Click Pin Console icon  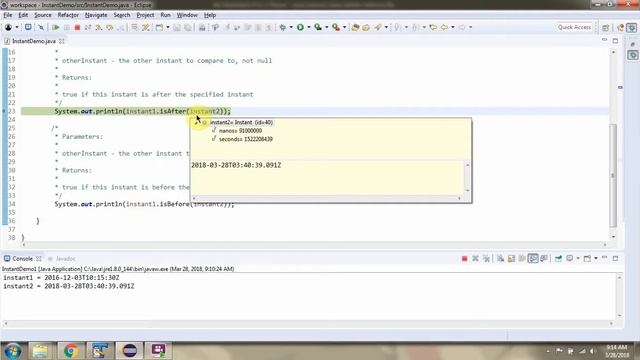(558, 258)
